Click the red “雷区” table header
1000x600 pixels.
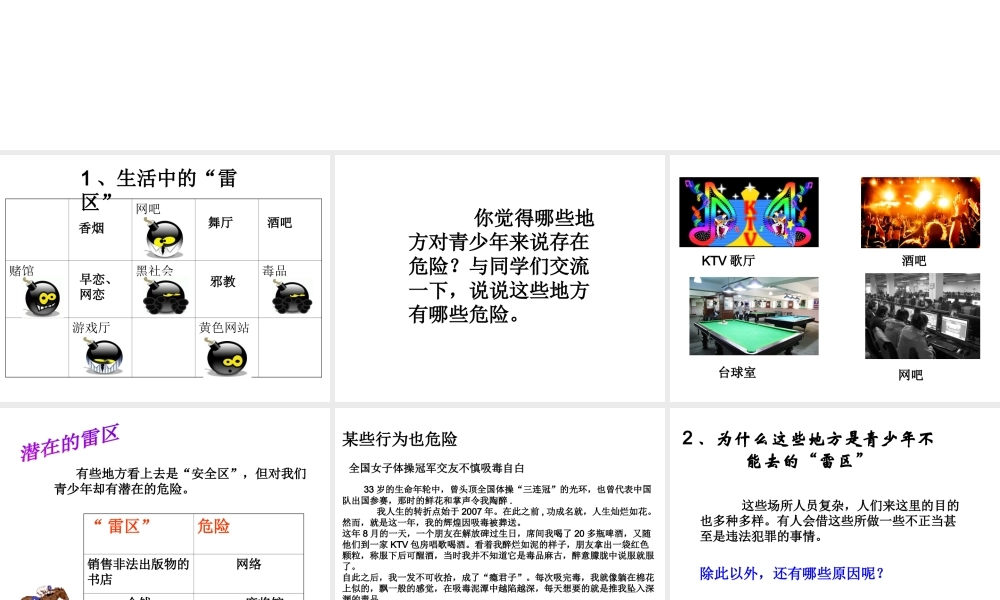[122, 525]
